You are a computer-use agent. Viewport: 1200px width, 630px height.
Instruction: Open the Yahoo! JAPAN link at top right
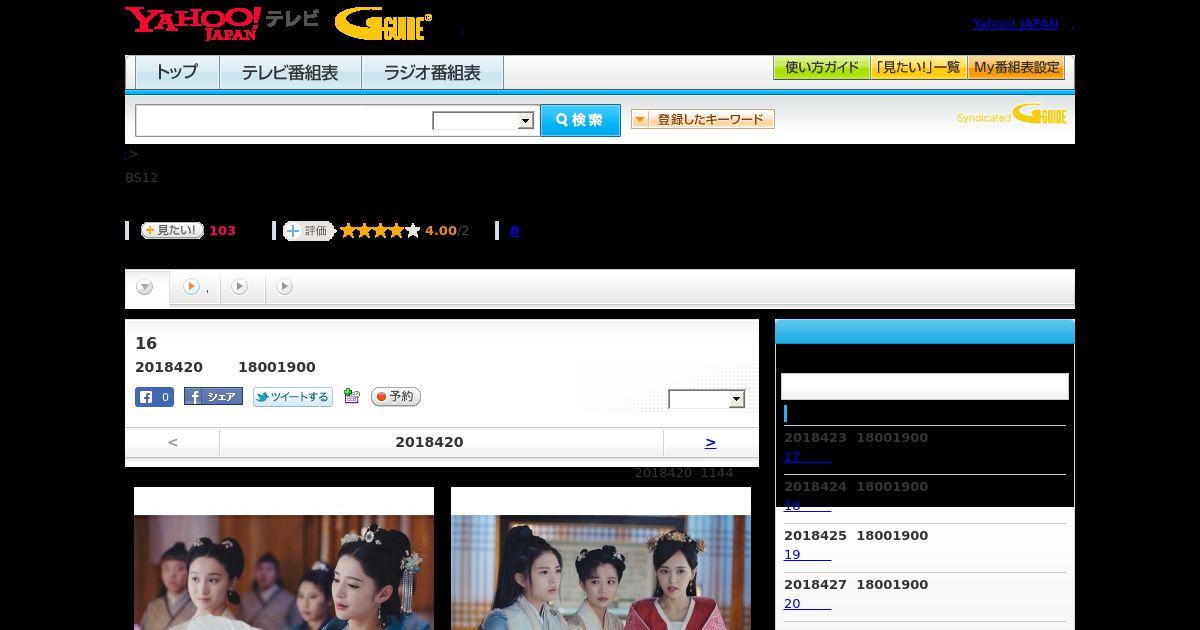click(x=1015, y=24)
